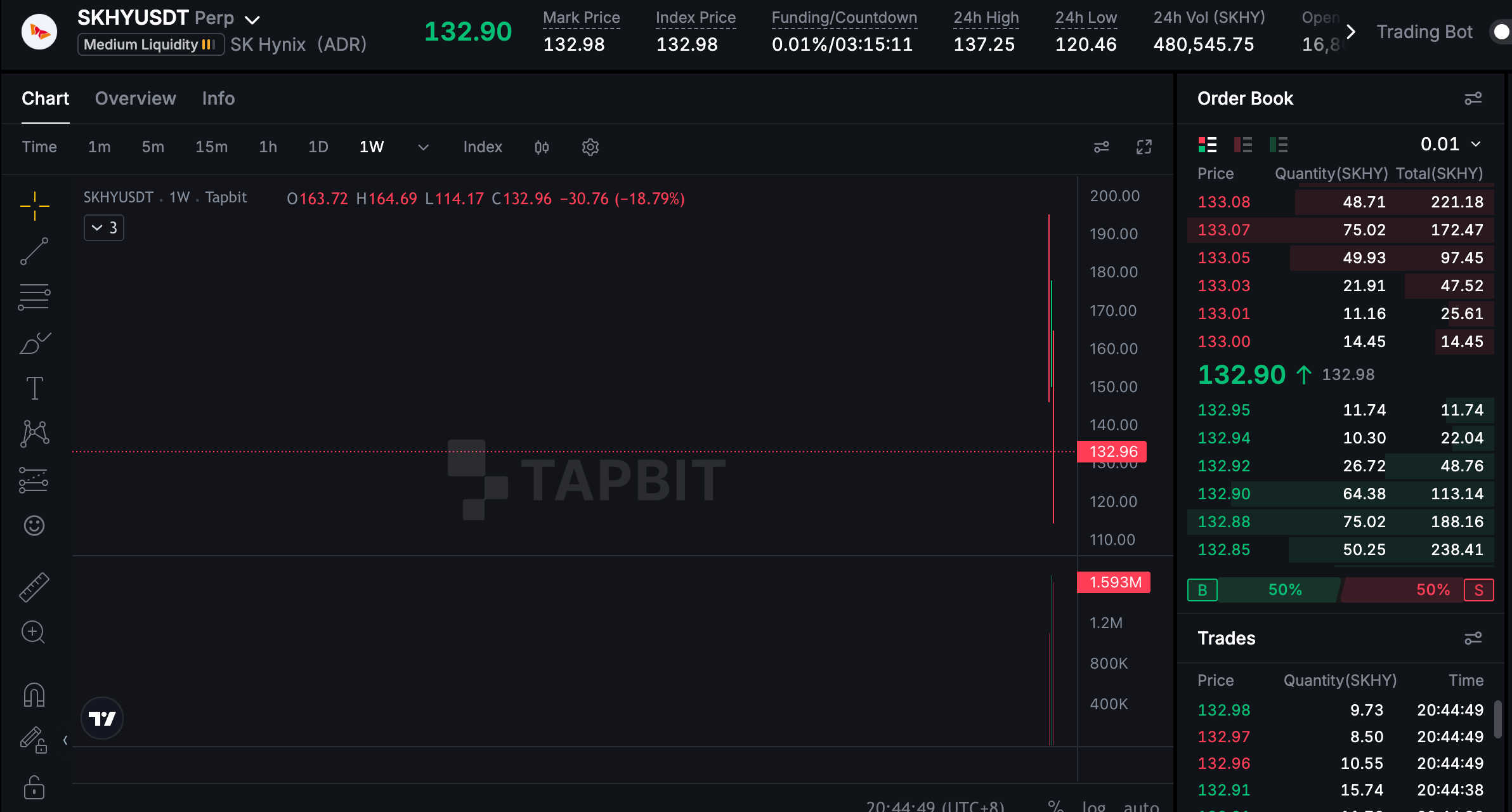This screenshot has height=812, width=1512.
Task: Expand chart to fullscreen
Action: [1144, 147]
